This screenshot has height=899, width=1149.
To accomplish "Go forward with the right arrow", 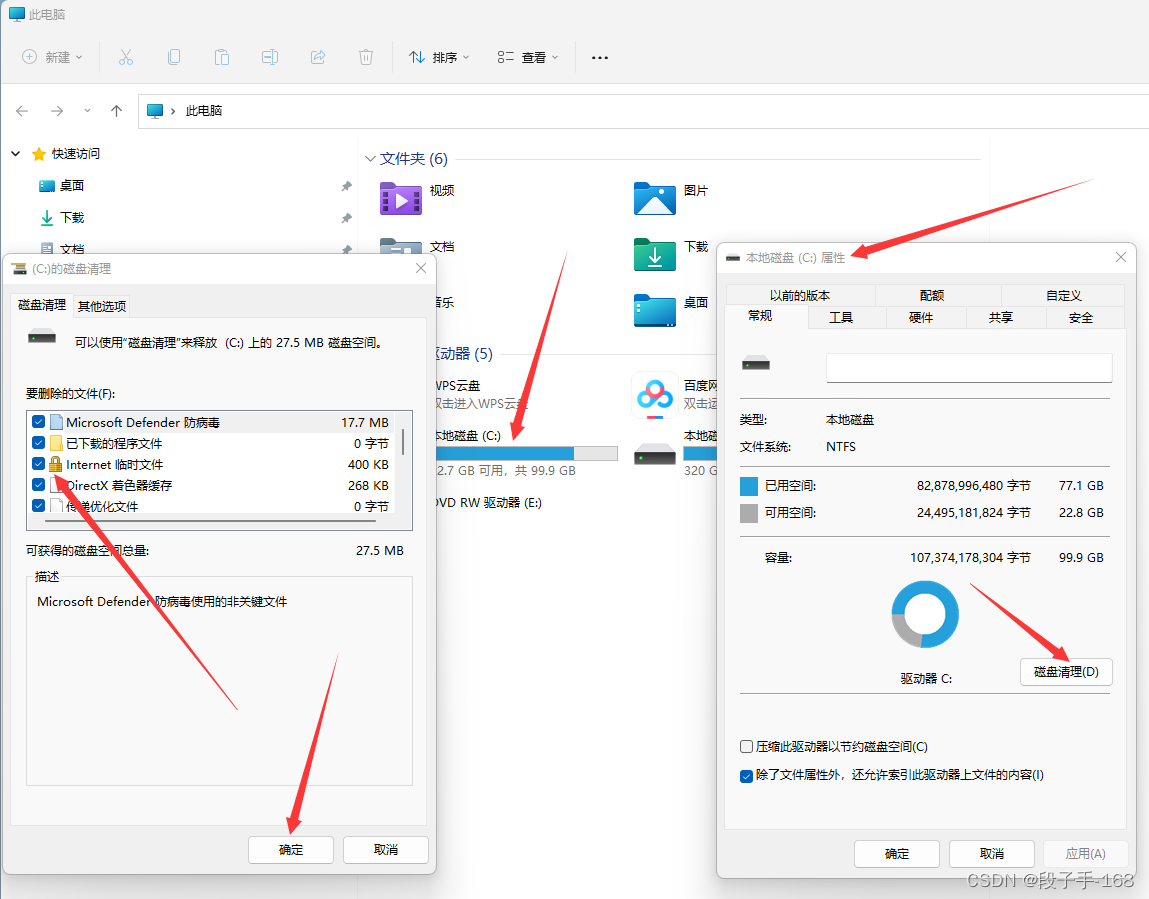I will 56,111.
